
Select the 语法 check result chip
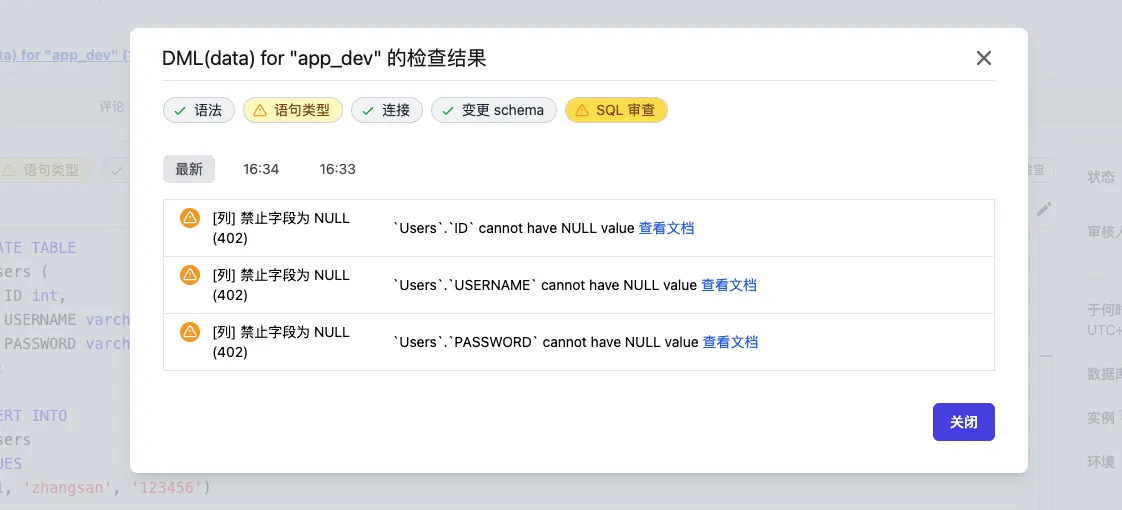click(199, 110)
